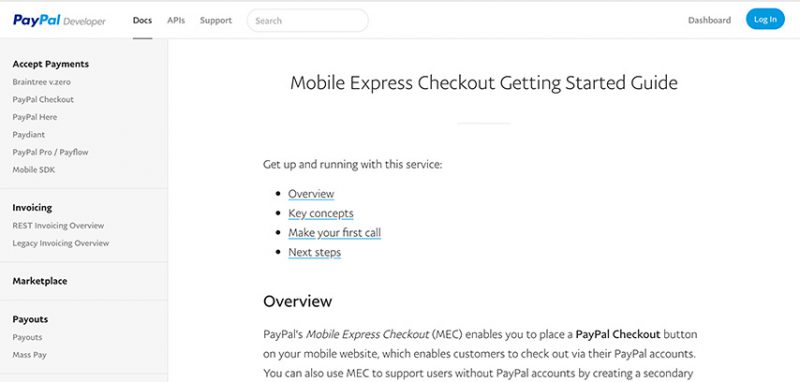Click the PayPal Developer logo
The width and height of the screenshot is (800, 382).
coord(59,20)
